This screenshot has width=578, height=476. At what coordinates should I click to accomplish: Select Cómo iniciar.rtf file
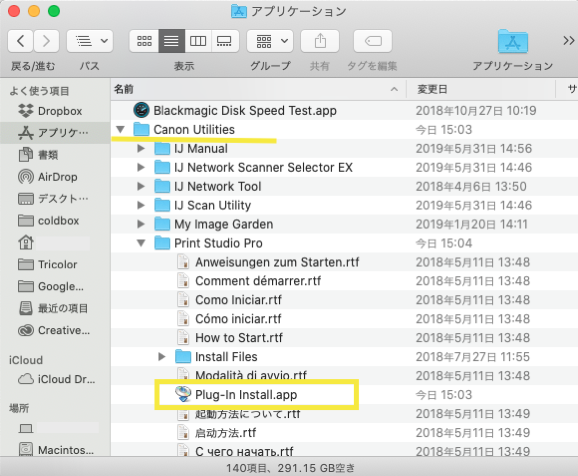click(238, 319)
